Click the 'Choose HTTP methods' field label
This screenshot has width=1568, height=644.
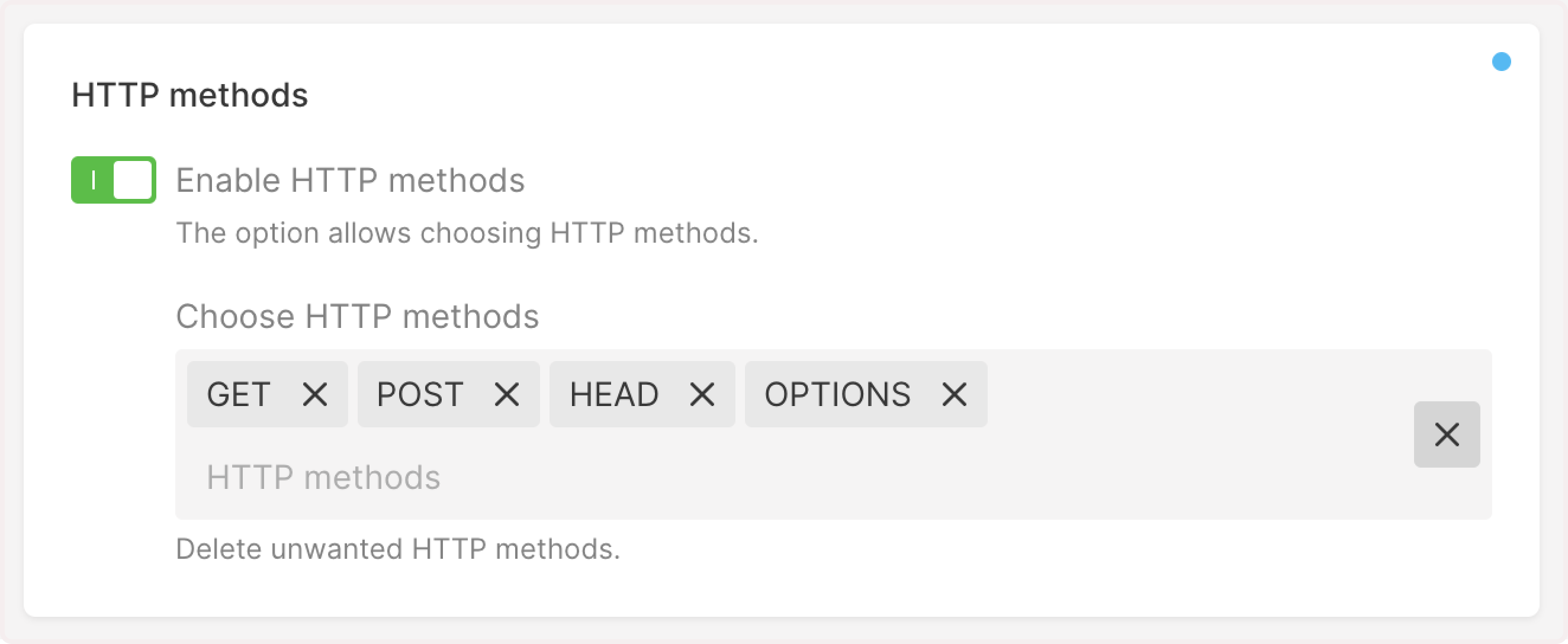point(357,317)
